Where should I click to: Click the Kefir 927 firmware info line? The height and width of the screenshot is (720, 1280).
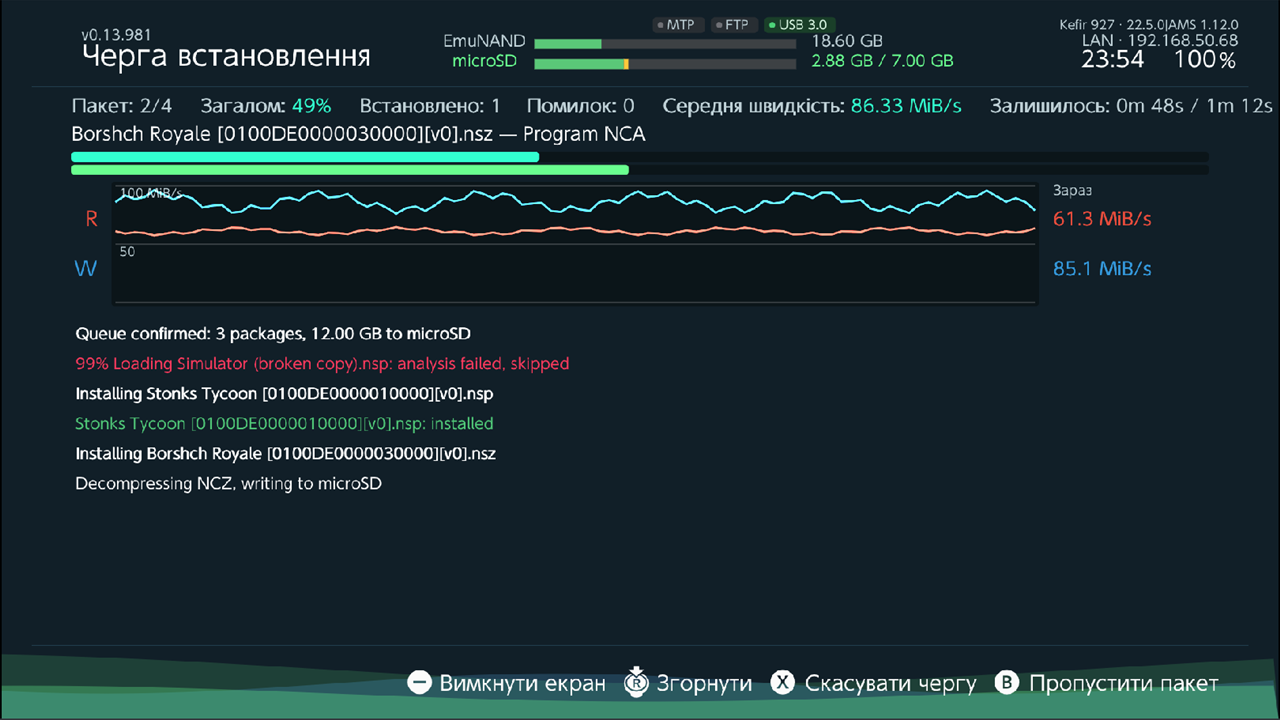1149,24
